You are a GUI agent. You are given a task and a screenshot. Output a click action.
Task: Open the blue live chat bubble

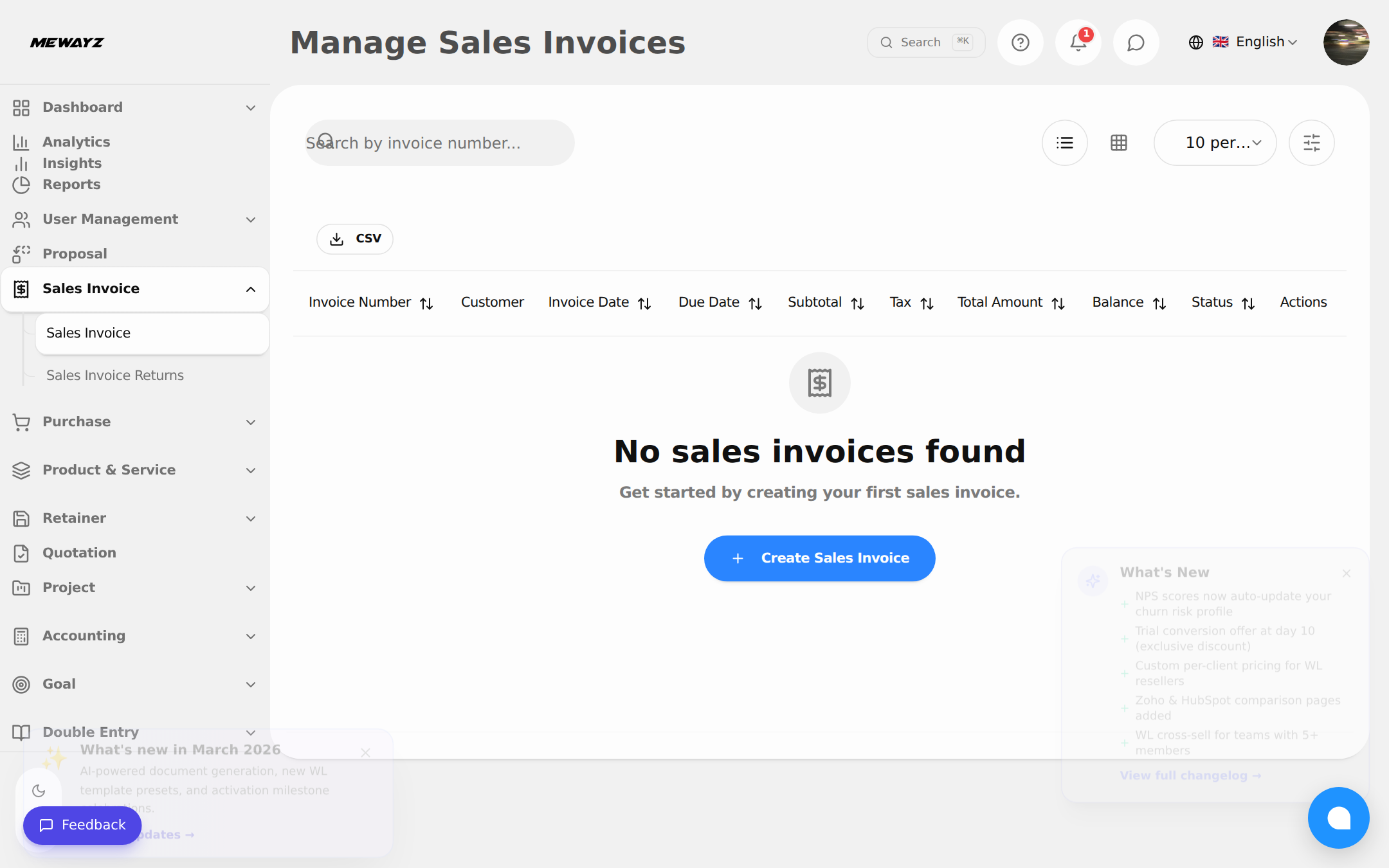click(1338, 818)
